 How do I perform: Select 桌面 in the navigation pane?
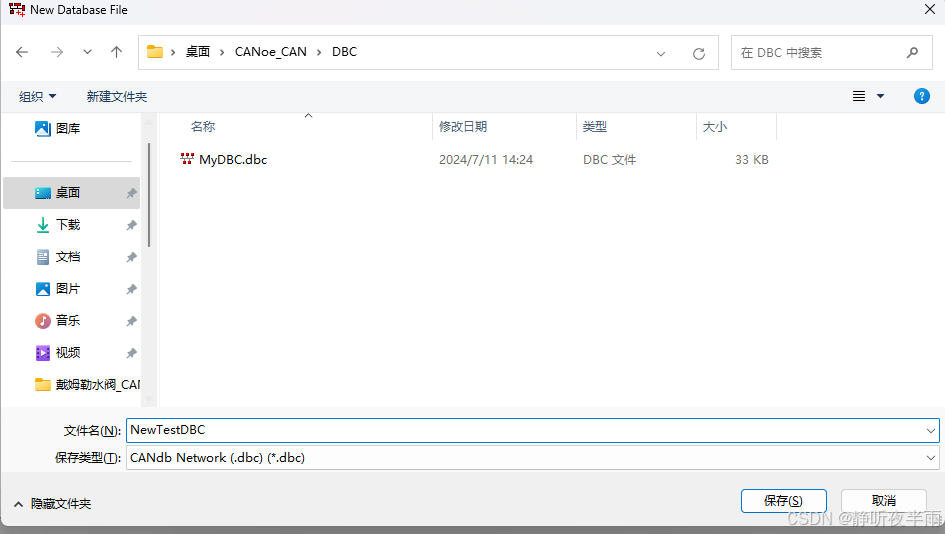click(x=72, y=193)
